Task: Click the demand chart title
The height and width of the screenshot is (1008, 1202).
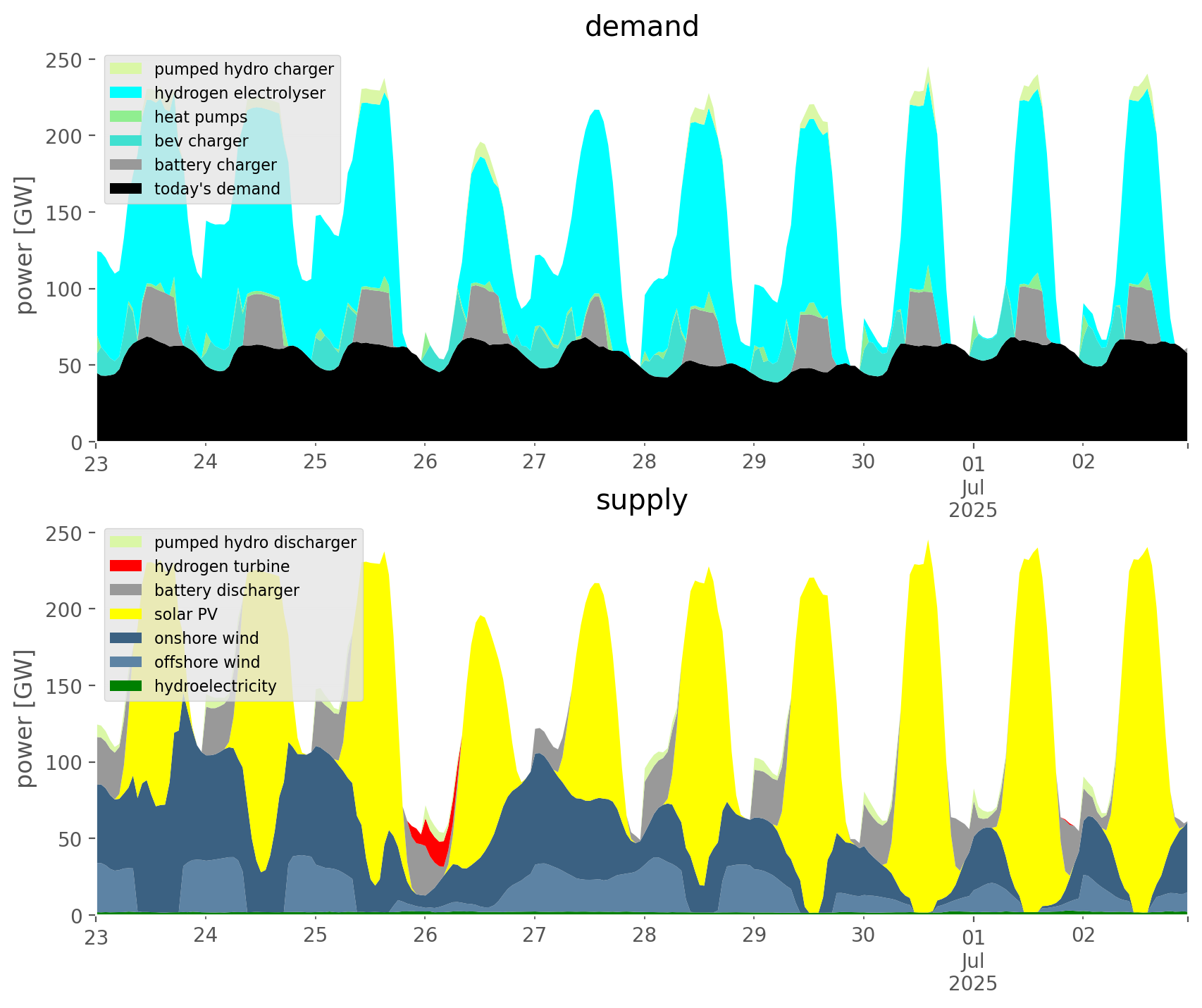Action: [x=641, y=27]
